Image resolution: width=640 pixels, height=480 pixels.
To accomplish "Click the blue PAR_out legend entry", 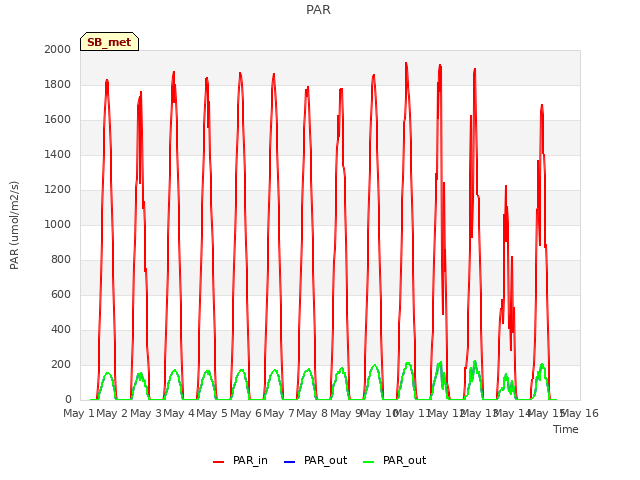I will pyautogui.click(x=315, y=460).
